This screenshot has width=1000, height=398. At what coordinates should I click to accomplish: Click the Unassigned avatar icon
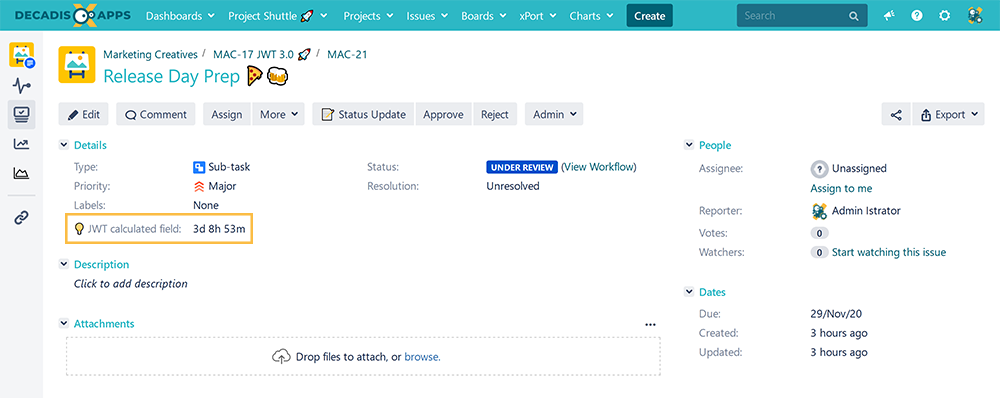[819, 169]
